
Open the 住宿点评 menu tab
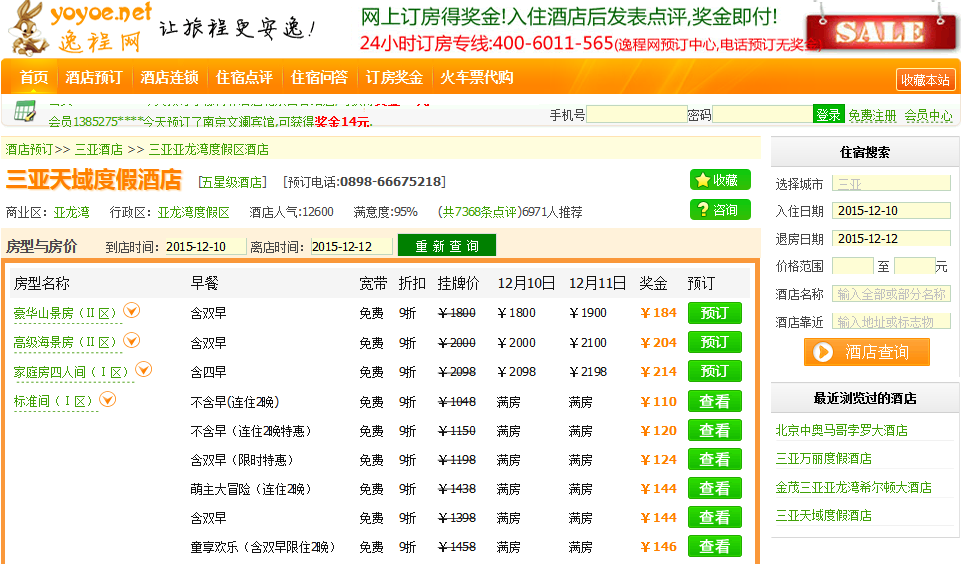point(244,78)
